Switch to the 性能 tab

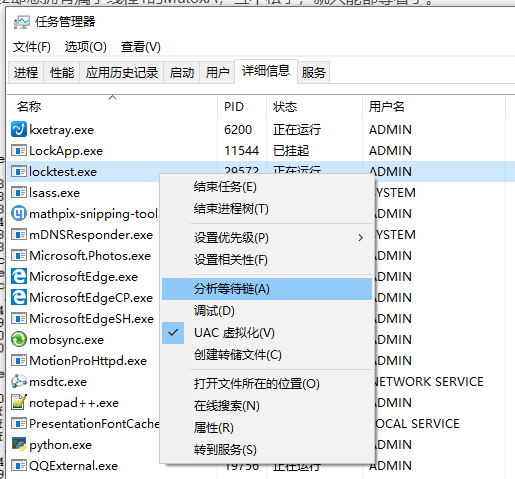point(62,72)
